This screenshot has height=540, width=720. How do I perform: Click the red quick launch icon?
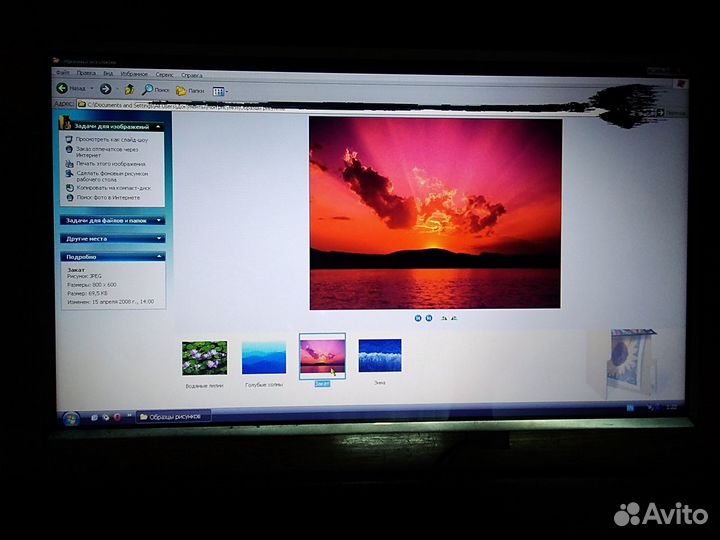[118, 416]
